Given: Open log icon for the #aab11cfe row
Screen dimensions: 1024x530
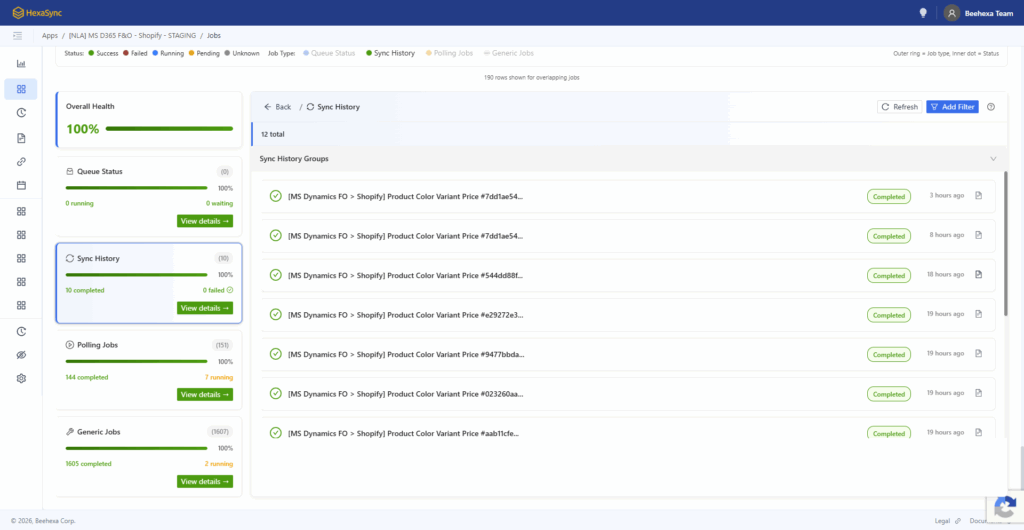Looking at the screenshot, I should 978,432.
